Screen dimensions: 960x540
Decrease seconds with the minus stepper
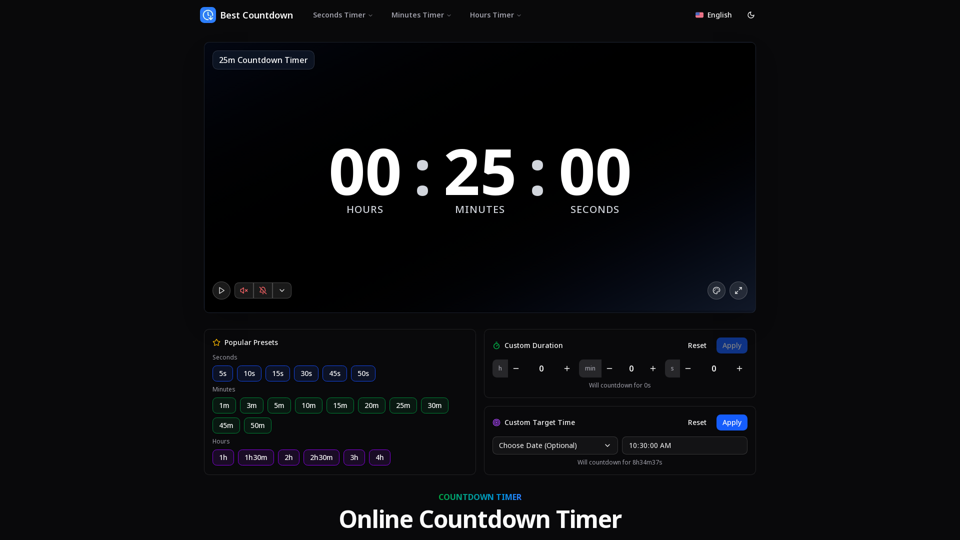point(688,369)
